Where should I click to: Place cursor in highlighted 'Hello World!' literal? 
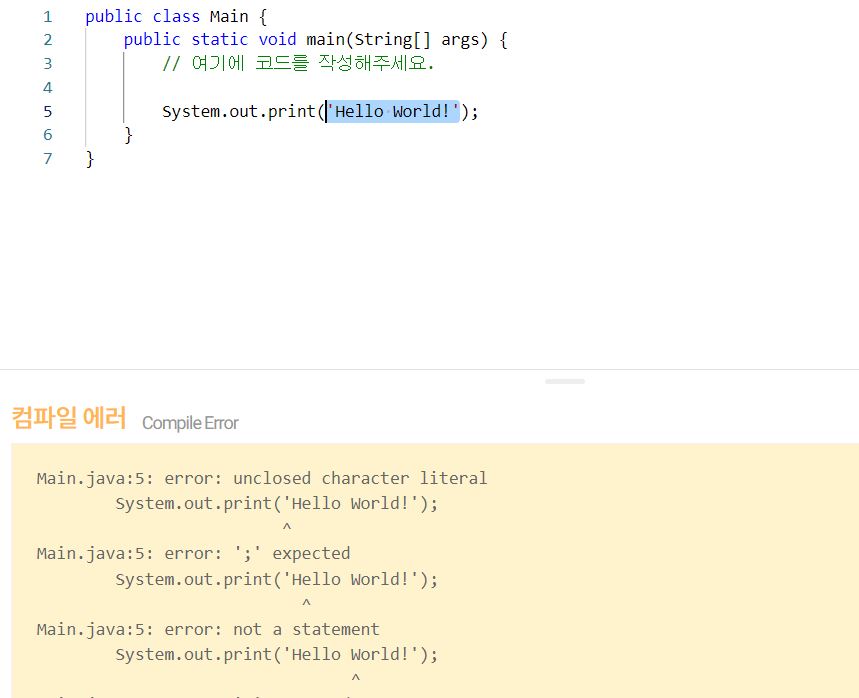[392, 111]
